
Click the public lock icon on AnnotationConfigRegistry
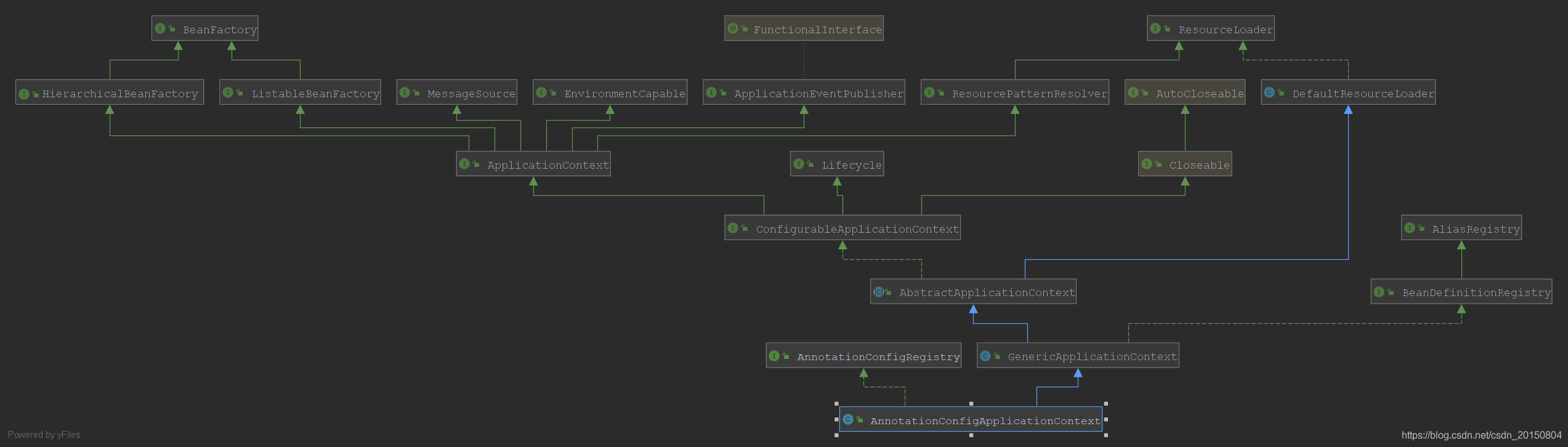pyautogui.click(x=786, y=356)
